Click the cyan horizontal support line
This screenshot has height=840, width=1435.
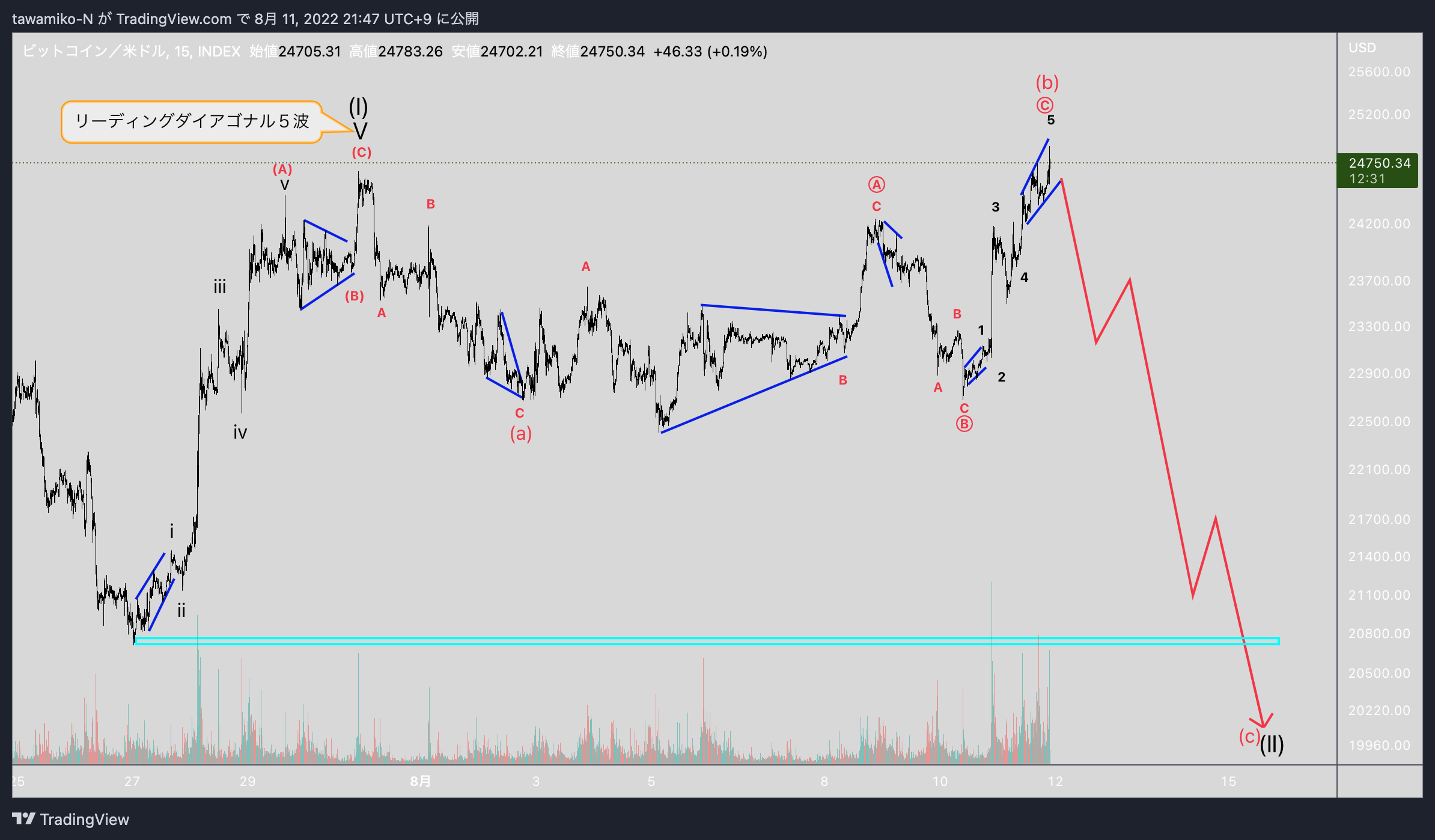point(707,641)
